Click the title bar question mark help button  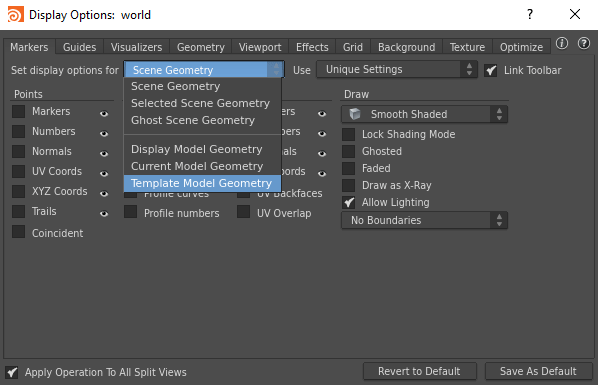(x=530, y=14)
